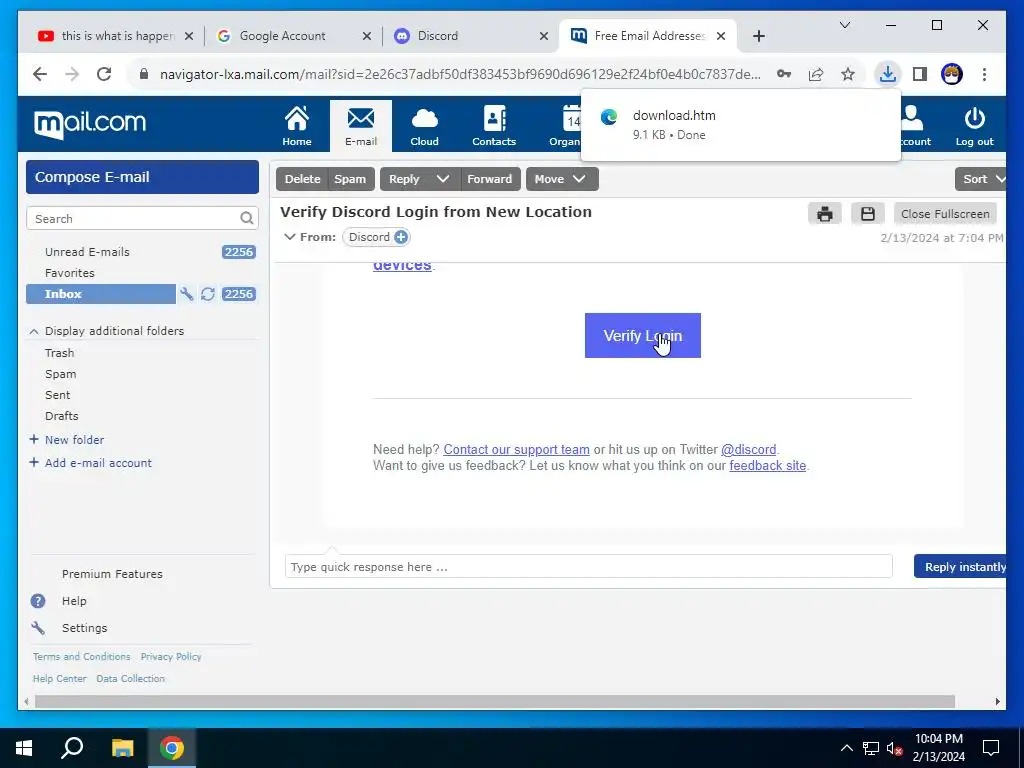Open Chrome three-dot menu
Screen dimensions: 1024x768
point(984,74)
